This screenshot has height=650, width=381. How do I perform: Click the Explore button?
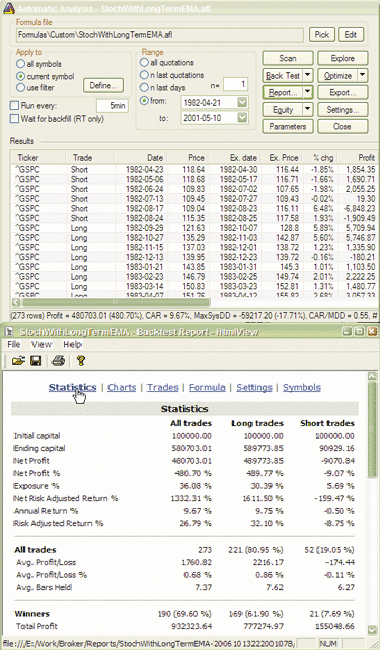342,58
